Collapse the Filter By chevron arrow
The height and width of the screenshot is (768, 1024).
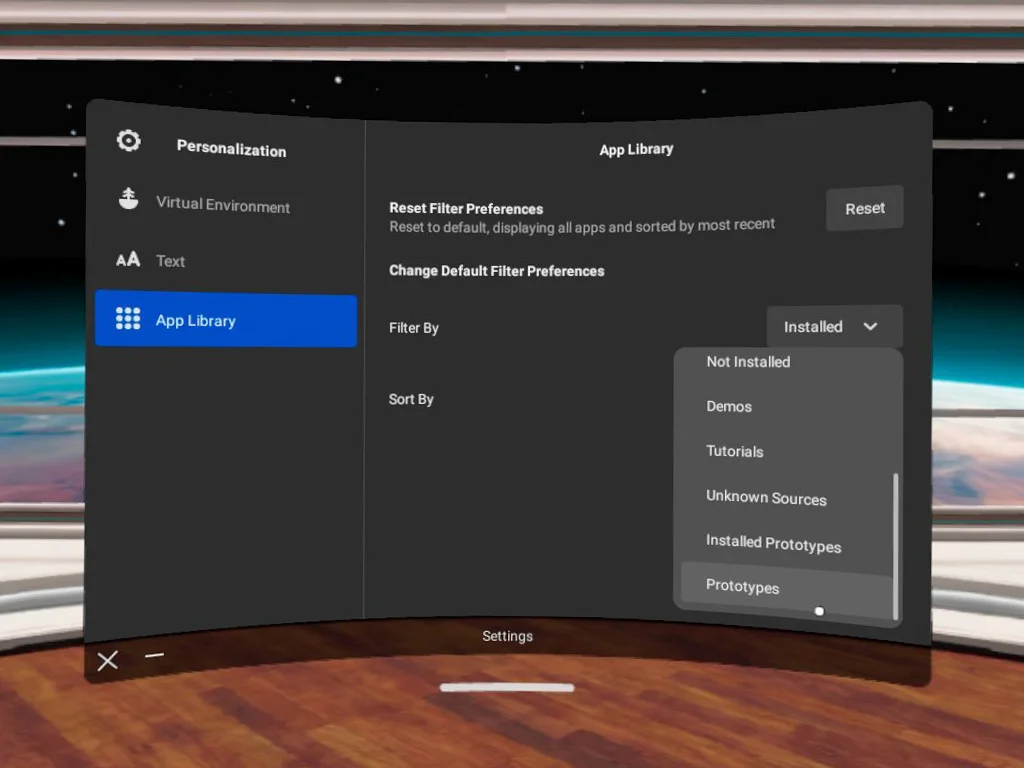870,327
